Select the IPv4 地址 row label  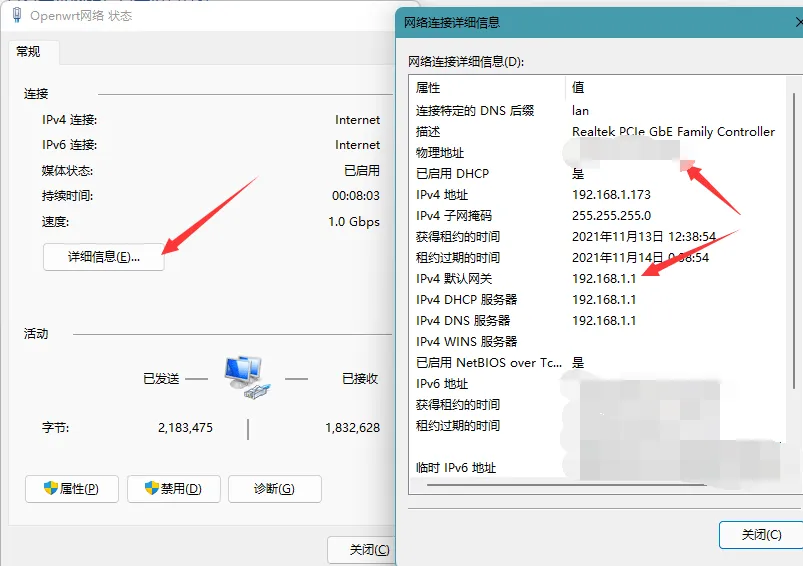[442, 195]
